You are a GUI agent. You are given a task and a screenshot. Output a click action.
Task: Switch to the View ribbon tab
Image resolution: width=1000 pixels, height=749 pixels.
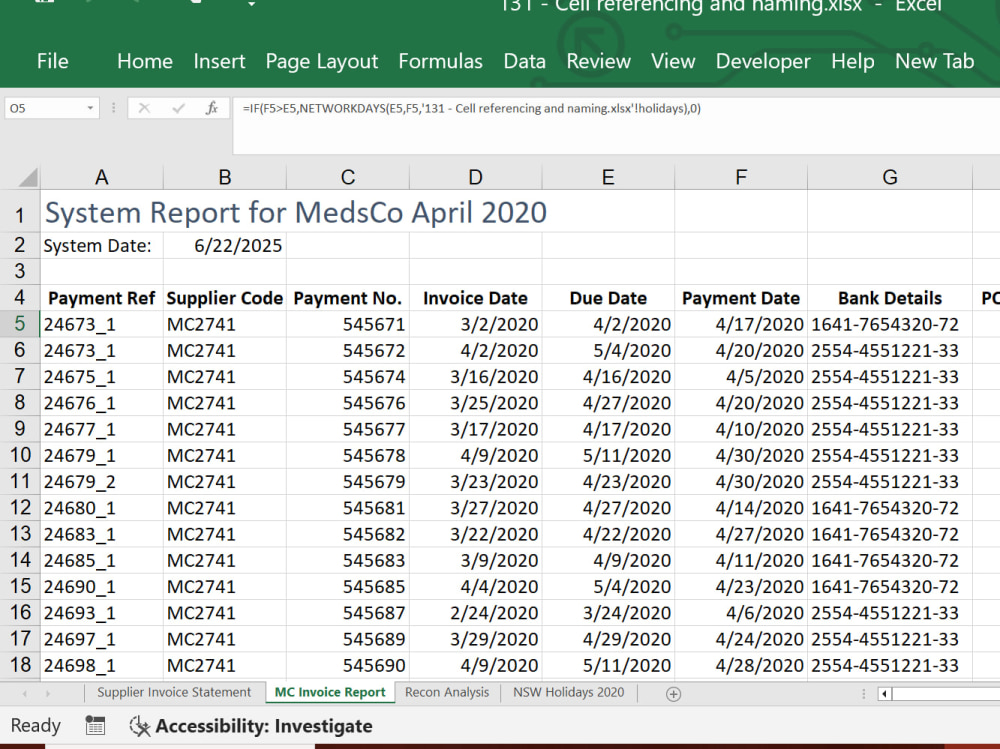coord(673,61)
